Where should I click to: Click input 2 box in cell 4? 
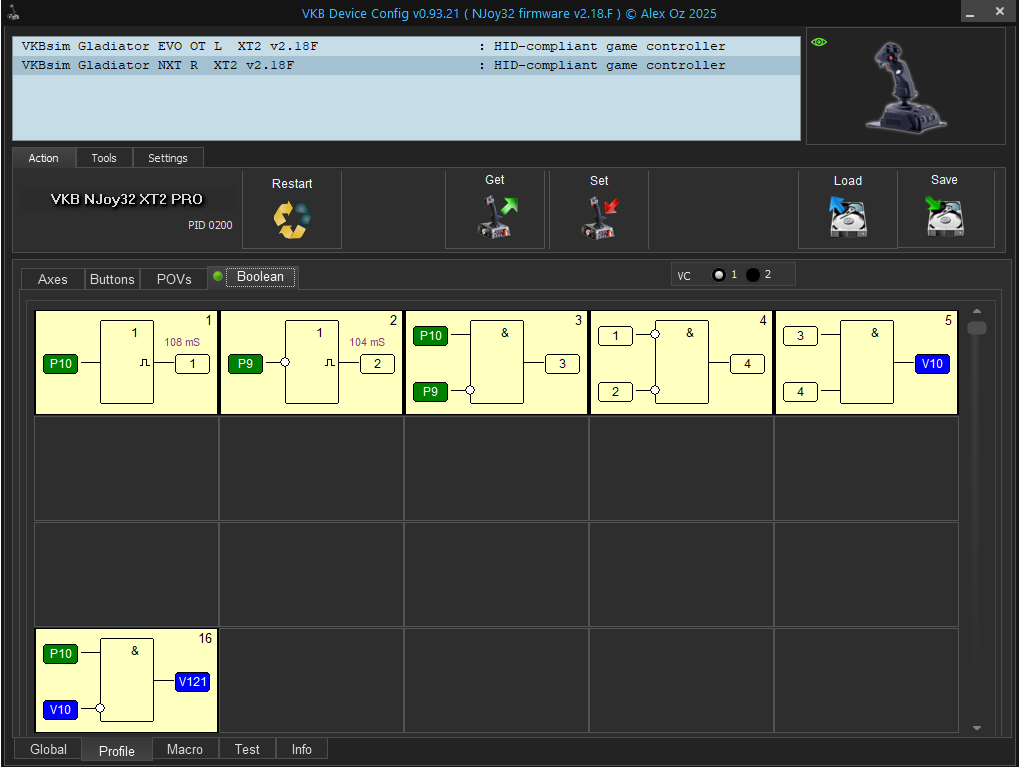615,392
